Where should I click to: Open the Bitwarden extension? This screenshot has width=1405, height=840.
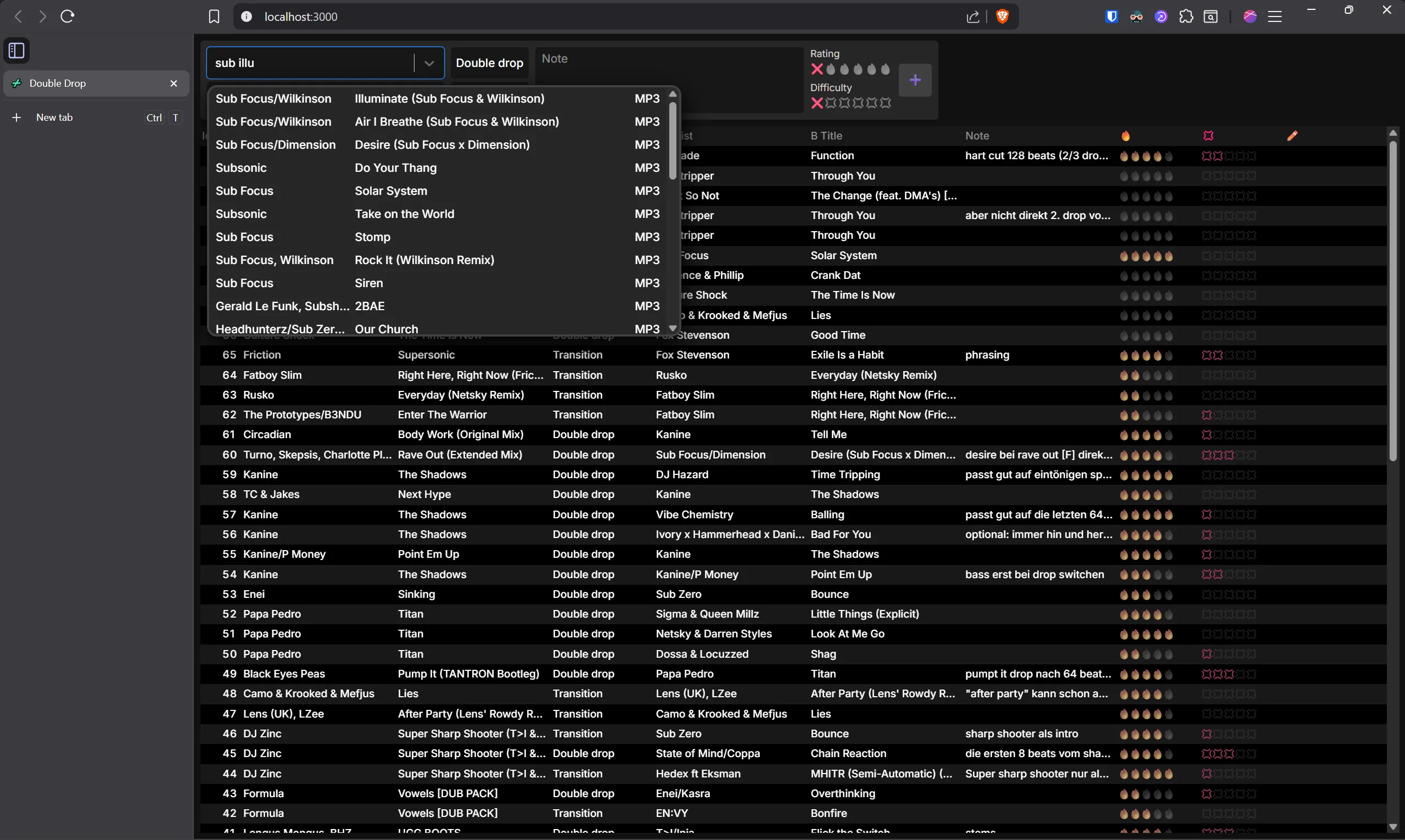(1112, 16)
